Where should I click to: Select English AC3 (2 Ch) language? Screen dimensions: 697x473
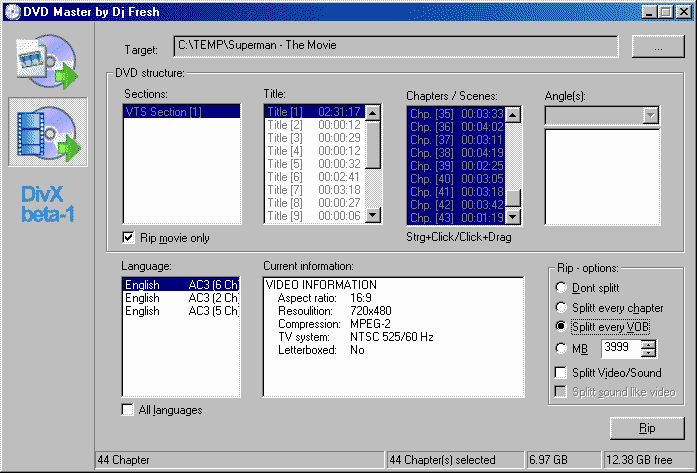[x=181, y=297]
